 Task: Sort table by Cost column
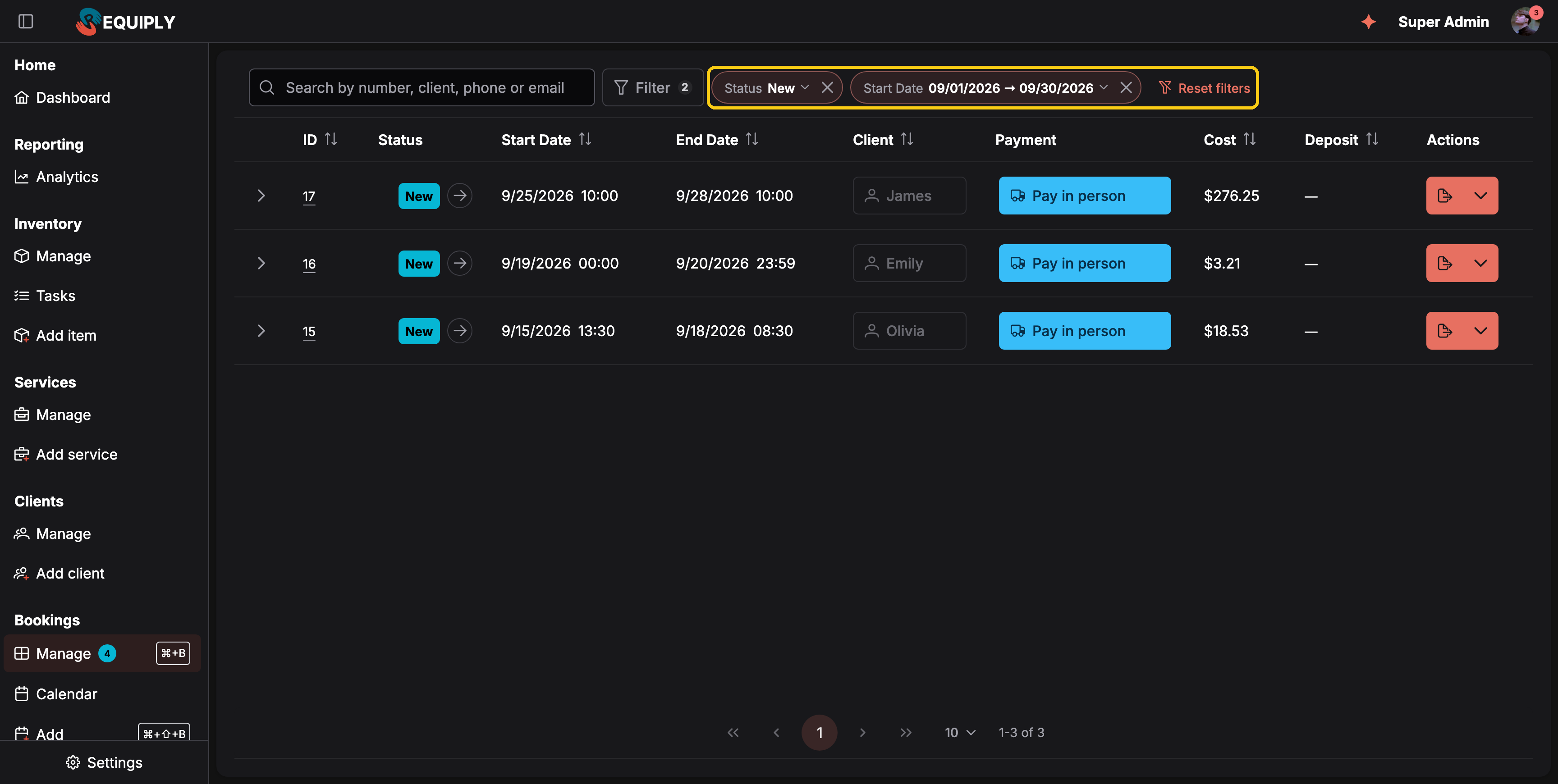[1250, 140]
